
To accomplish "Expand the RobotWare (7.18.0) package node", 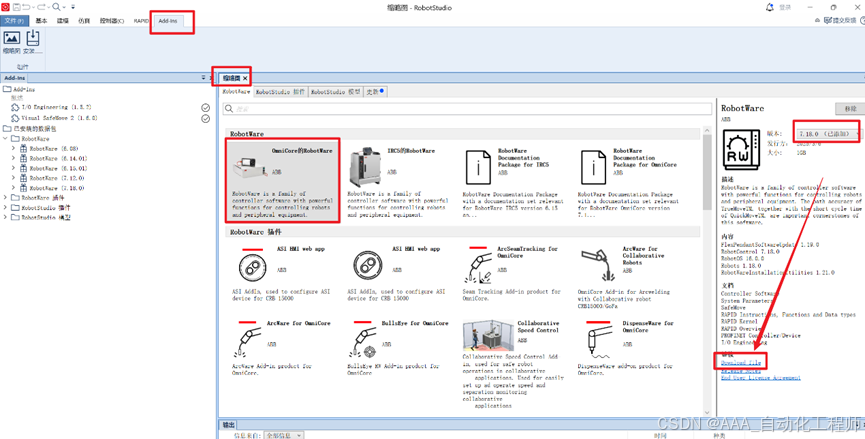I will pos(14,188).
